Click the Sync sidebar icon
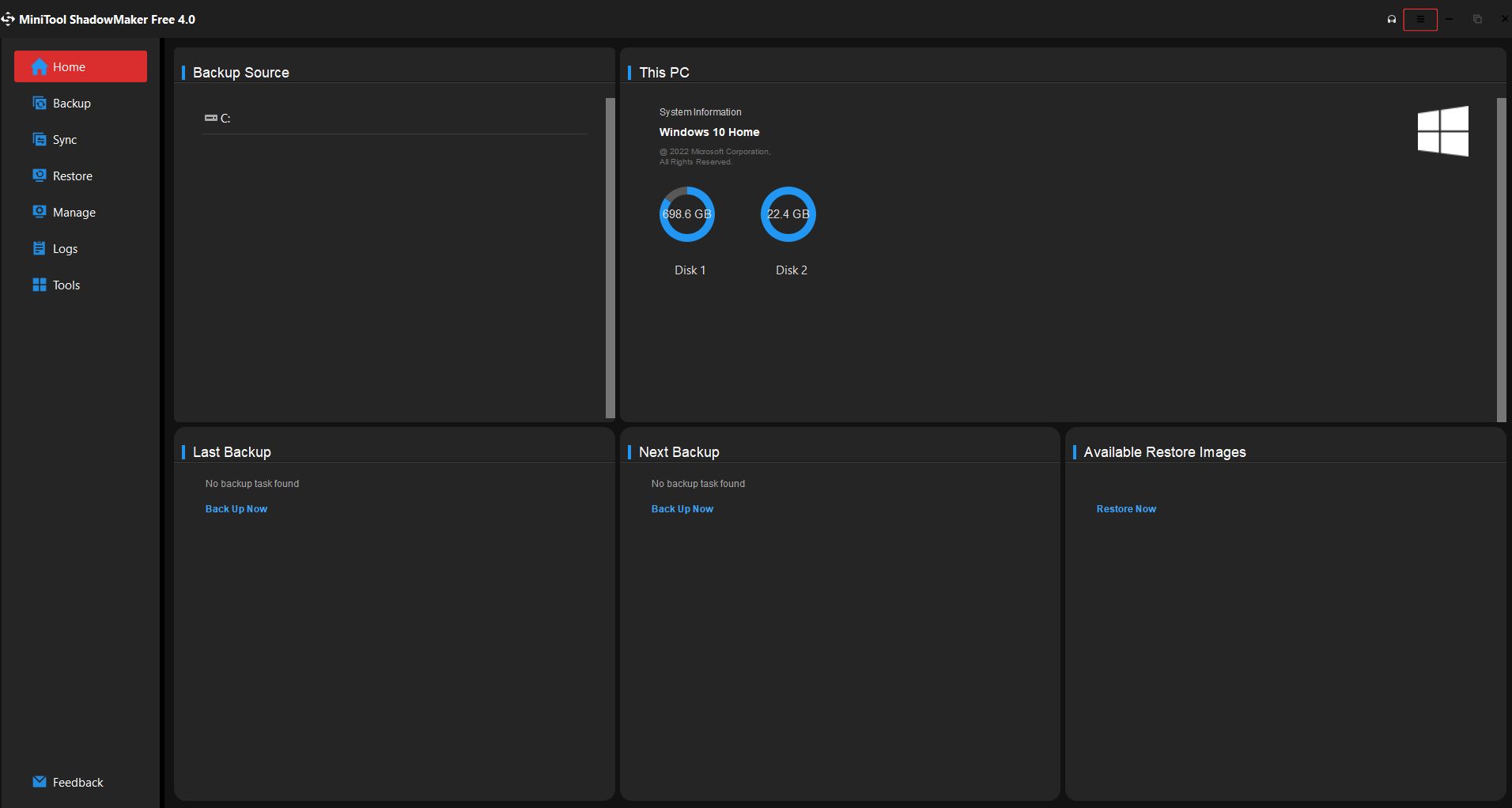This screenshot has width=1512, height=808. pyautogui.click(x=40, y=140)
